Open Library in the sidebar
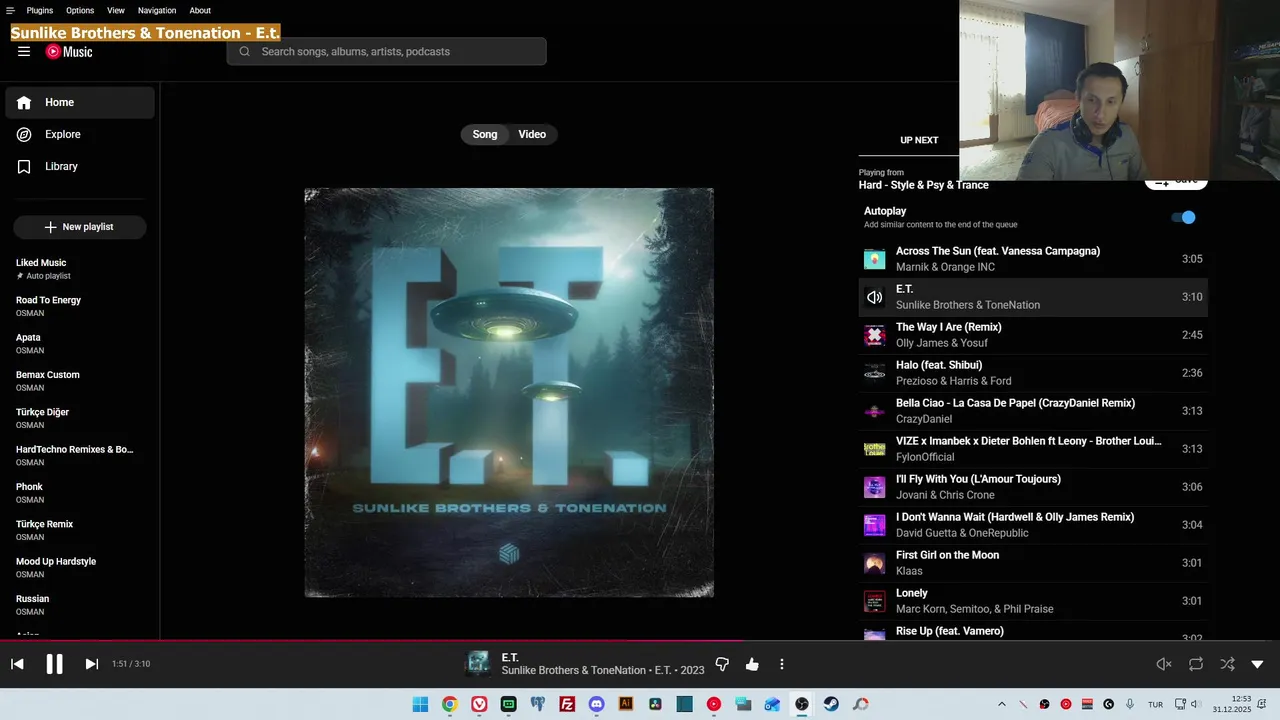Viewport: 1280px width, 720px height. click(80, 166)
